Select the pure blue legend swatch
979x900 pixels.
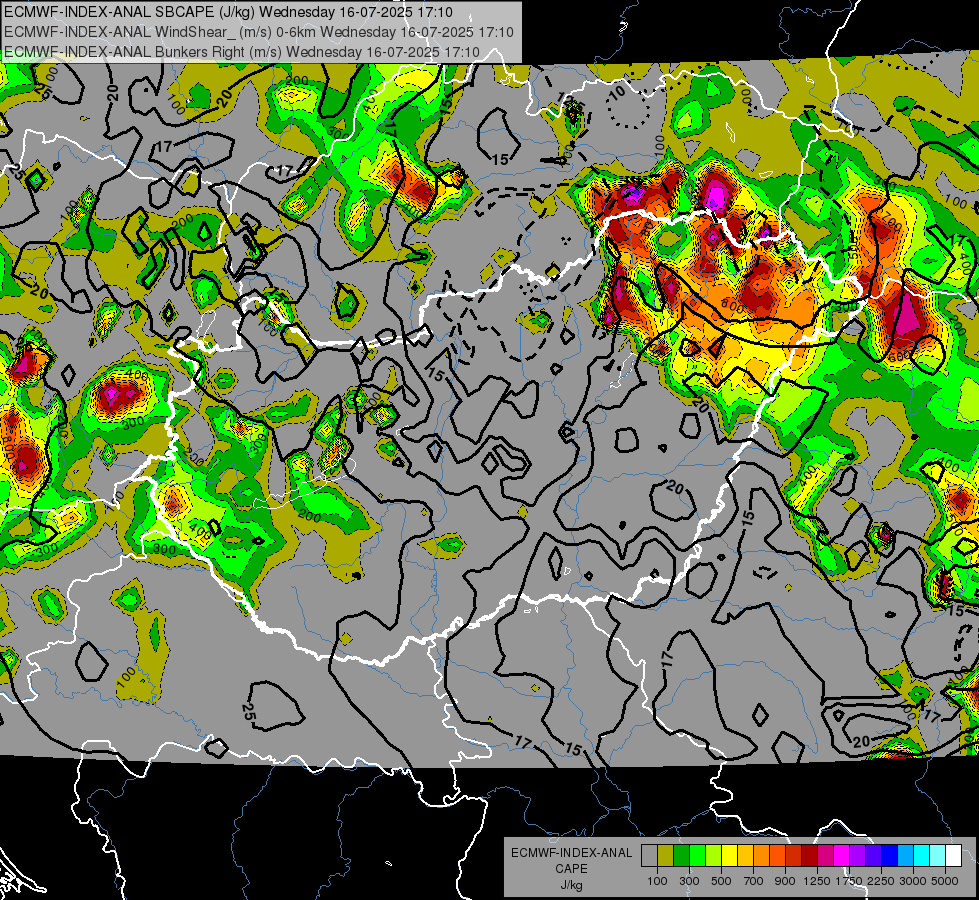[890, 856]
